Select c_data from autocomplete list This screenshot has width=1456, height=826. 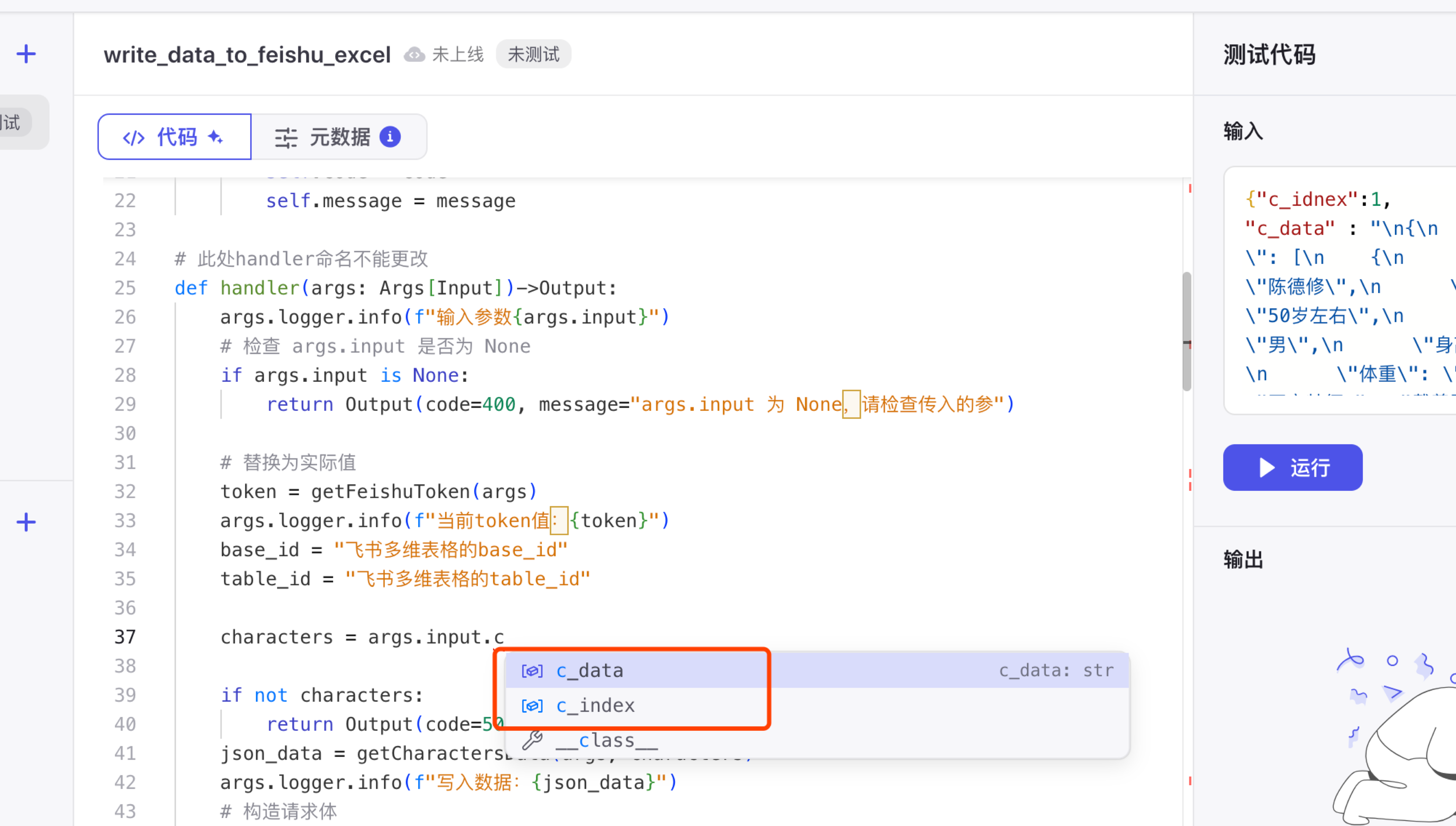click(x=590, y=671)
